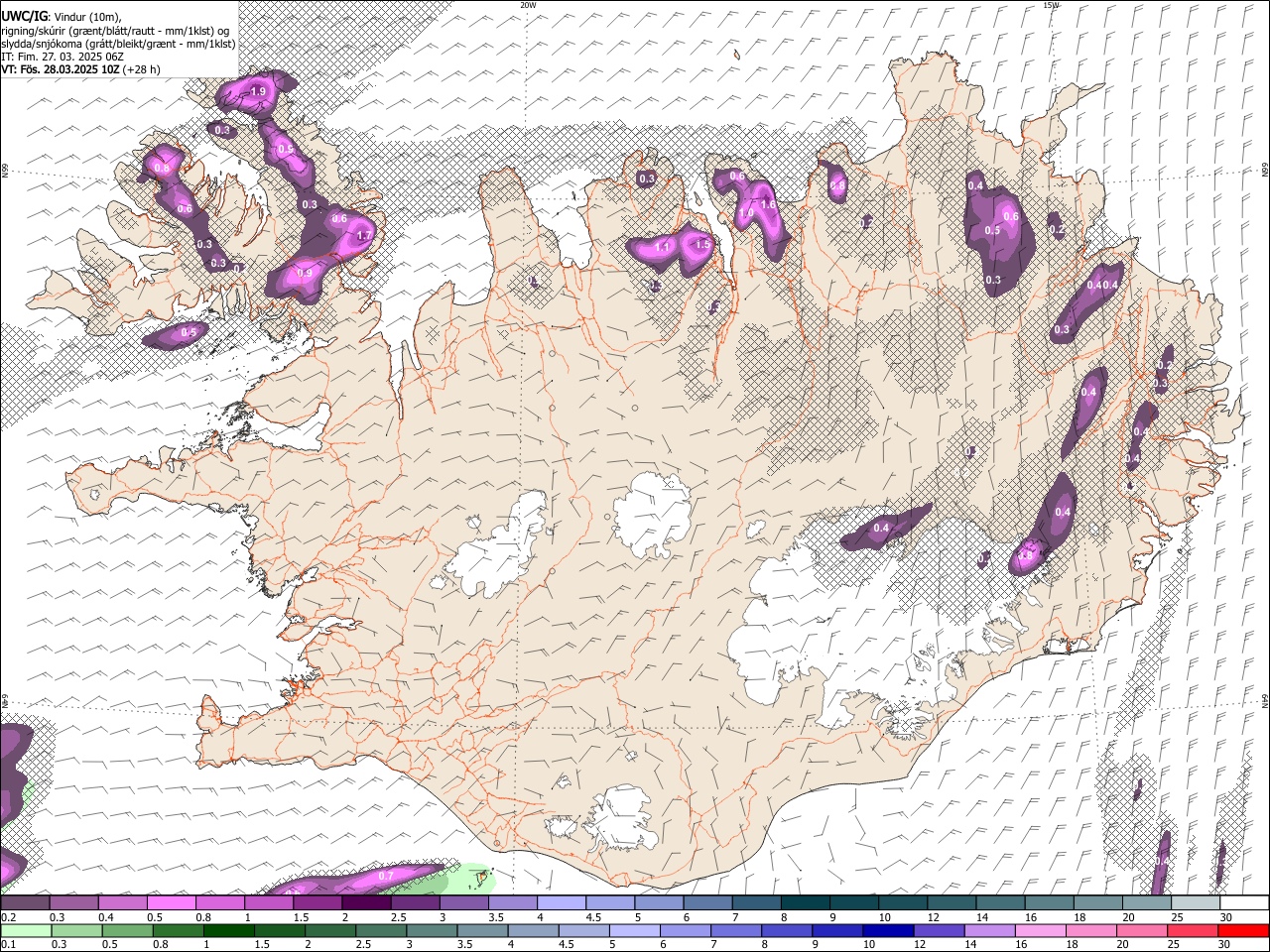This screenshot has height=952, width=1270.
Task: Click the 0.7 value at the map's bottom edge
Action: coord(386,876)
